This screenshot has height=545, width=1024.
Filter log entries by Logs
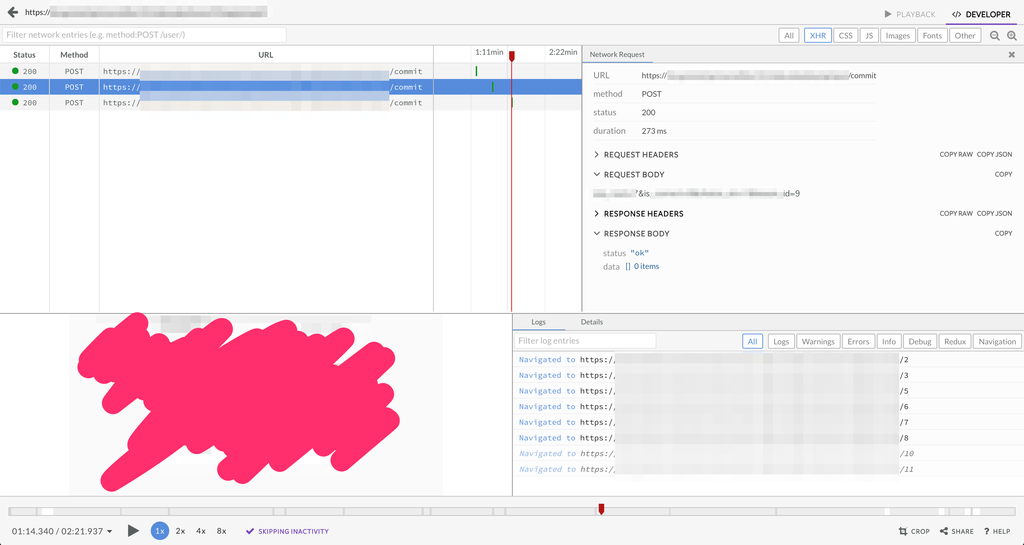[781, 341]
